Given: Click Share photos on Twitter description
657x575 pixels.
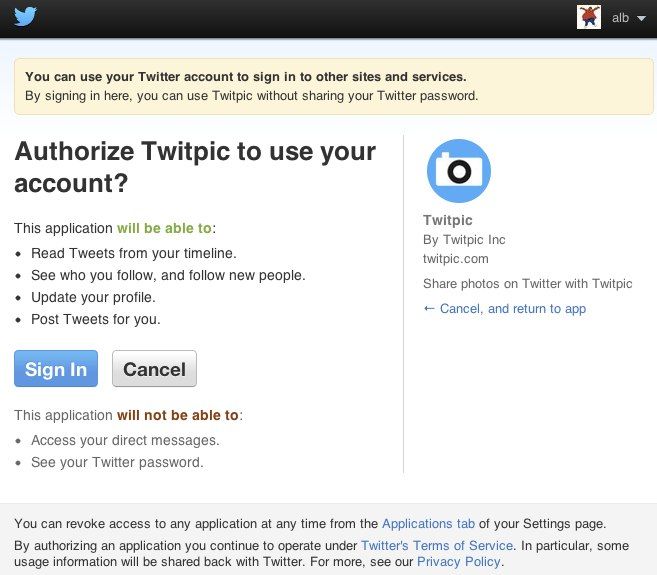Looking at the screenshot, I should coord(528,284).
